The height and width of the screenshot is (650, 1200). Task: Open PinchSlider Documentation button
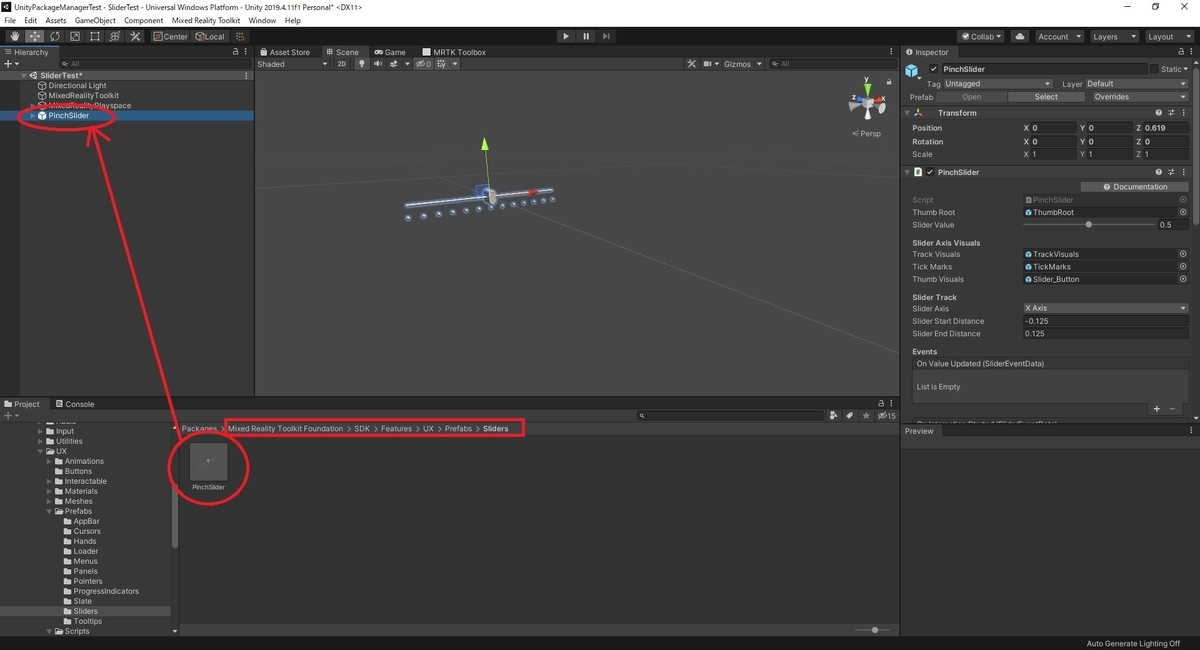pos(1135,187)
